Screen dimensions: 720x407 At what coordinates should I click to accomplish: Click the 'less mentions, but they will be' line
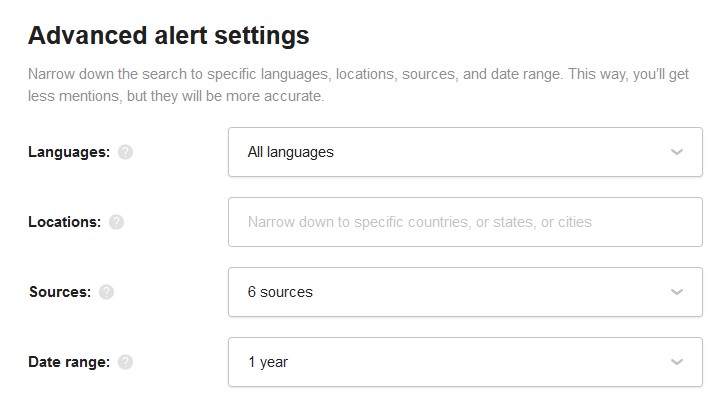coord(176,96)
